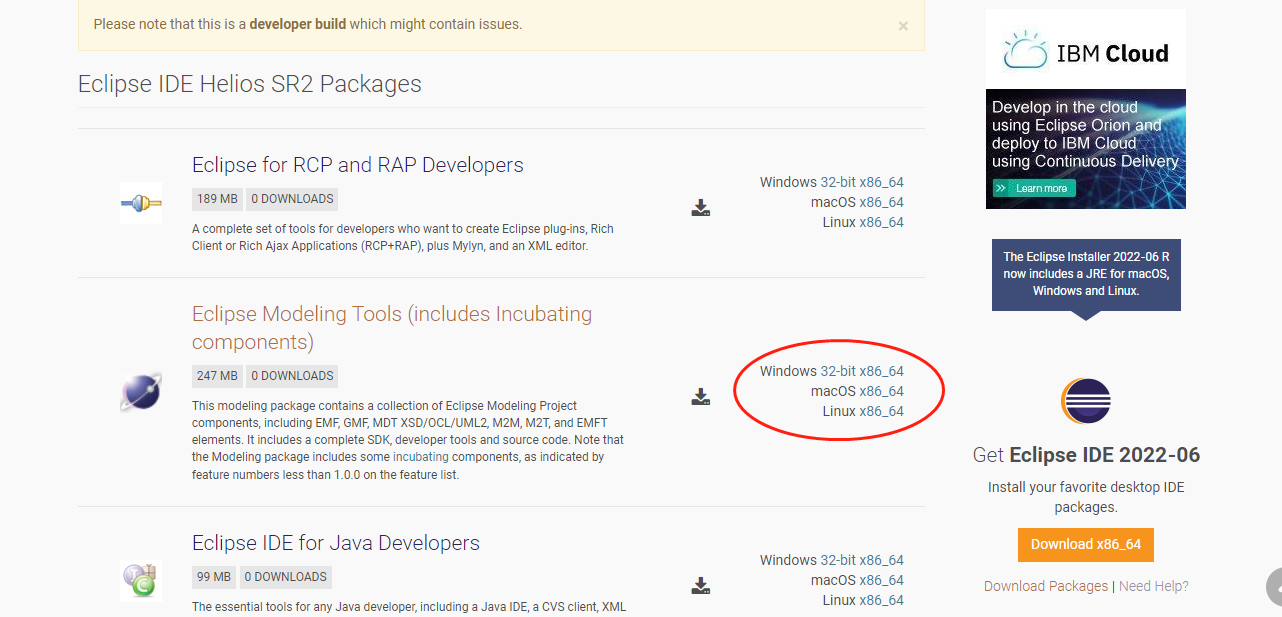
Task: Click Learn more in the IBM ad
Action: (1034, 188)
